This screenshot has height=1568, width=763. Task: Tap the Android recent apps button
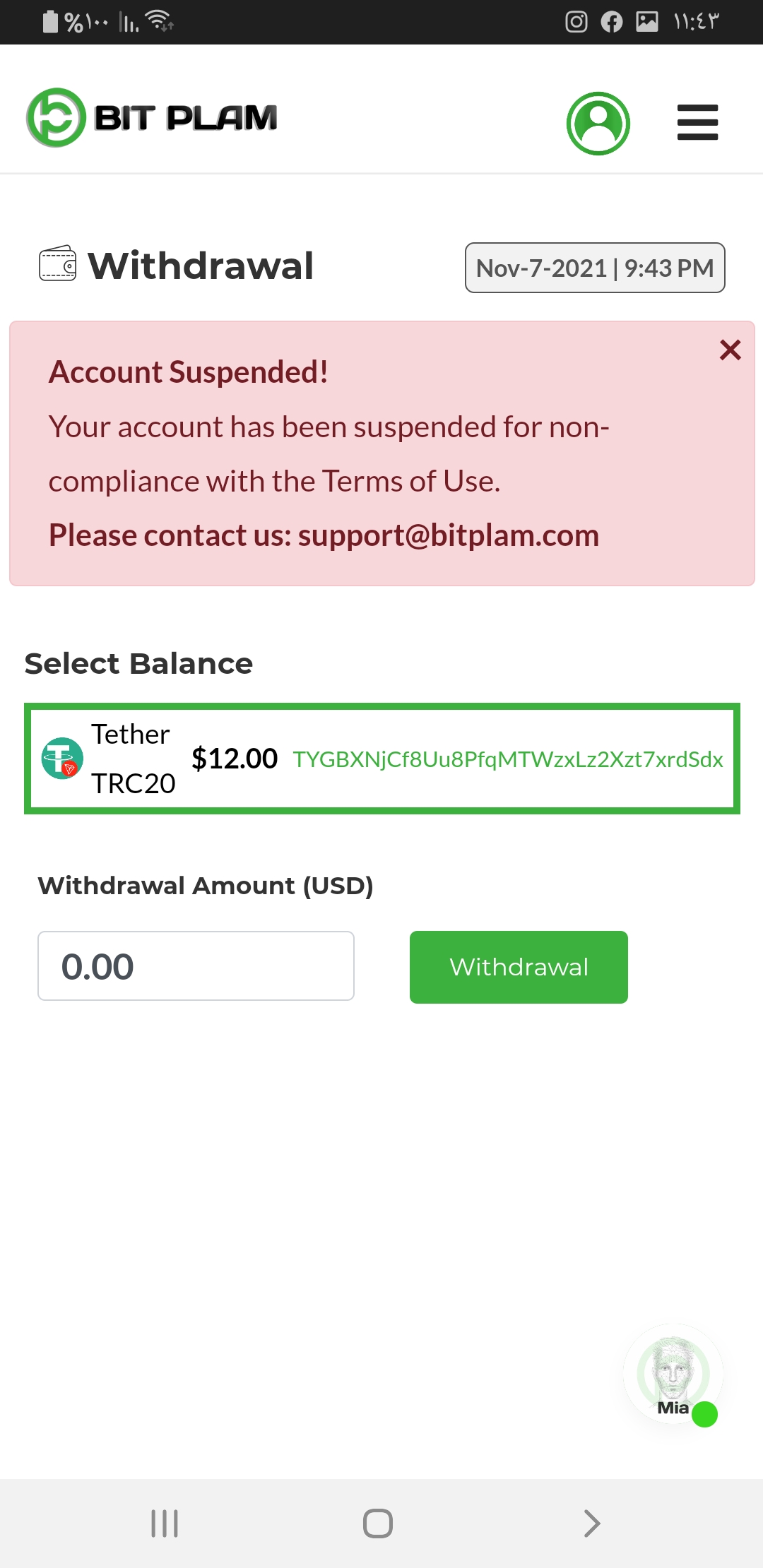click(x=165, y=1524)
